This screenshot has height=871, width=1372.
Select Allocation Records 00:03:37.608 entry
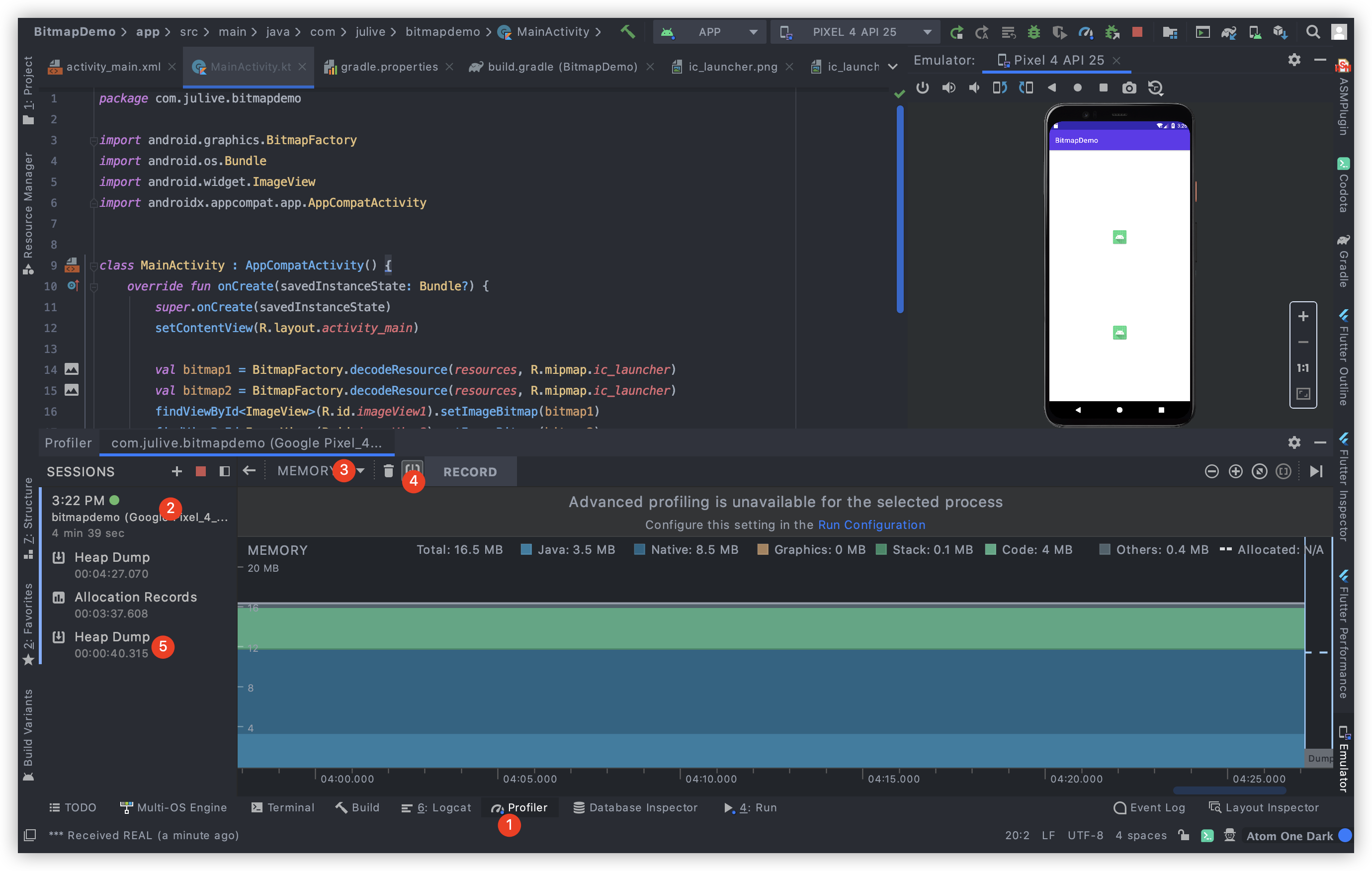(x=140, y=605)
